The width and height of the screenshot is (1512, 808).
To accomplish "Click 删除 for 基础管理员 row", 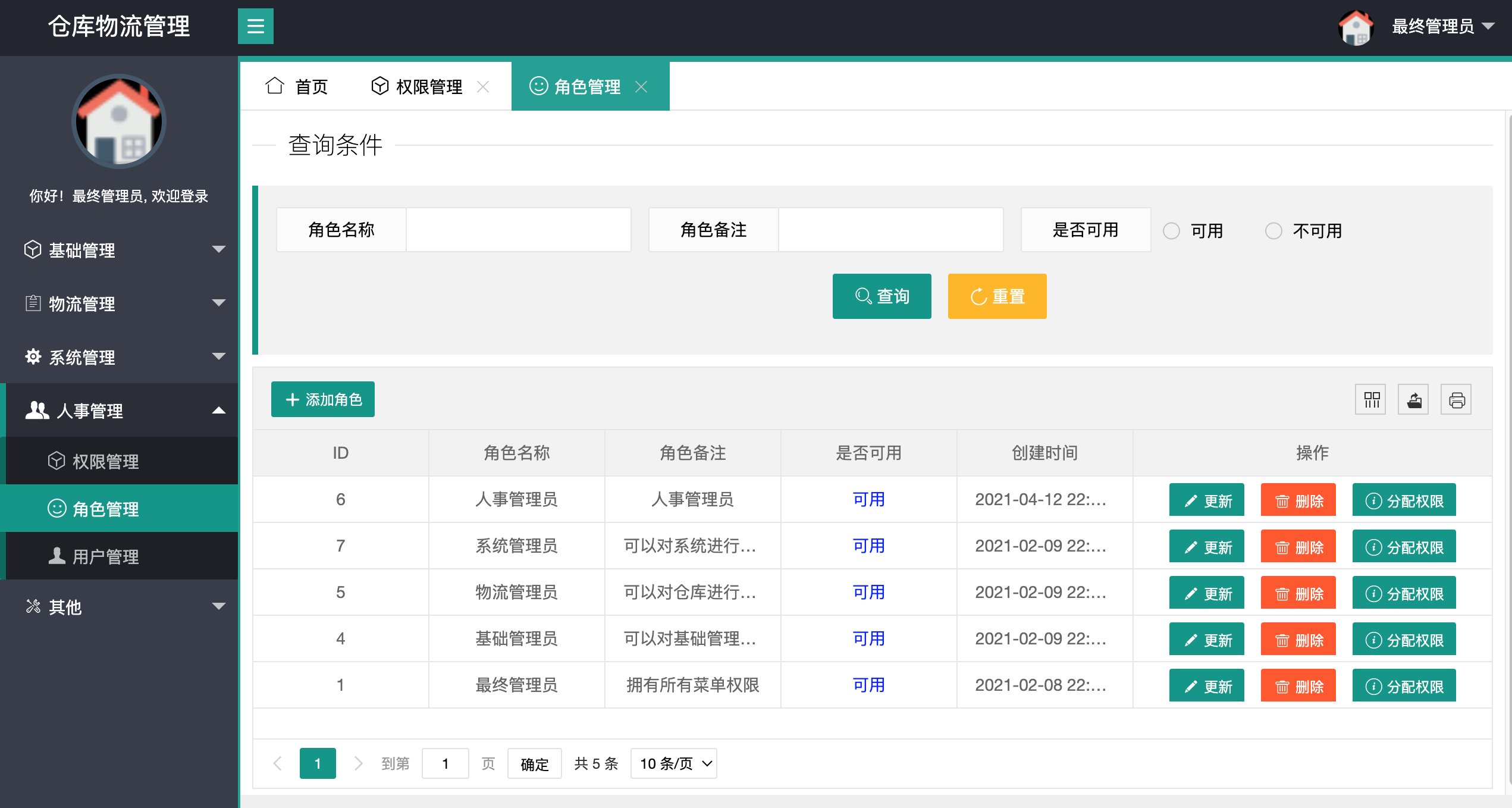I will pos(1298,639).
